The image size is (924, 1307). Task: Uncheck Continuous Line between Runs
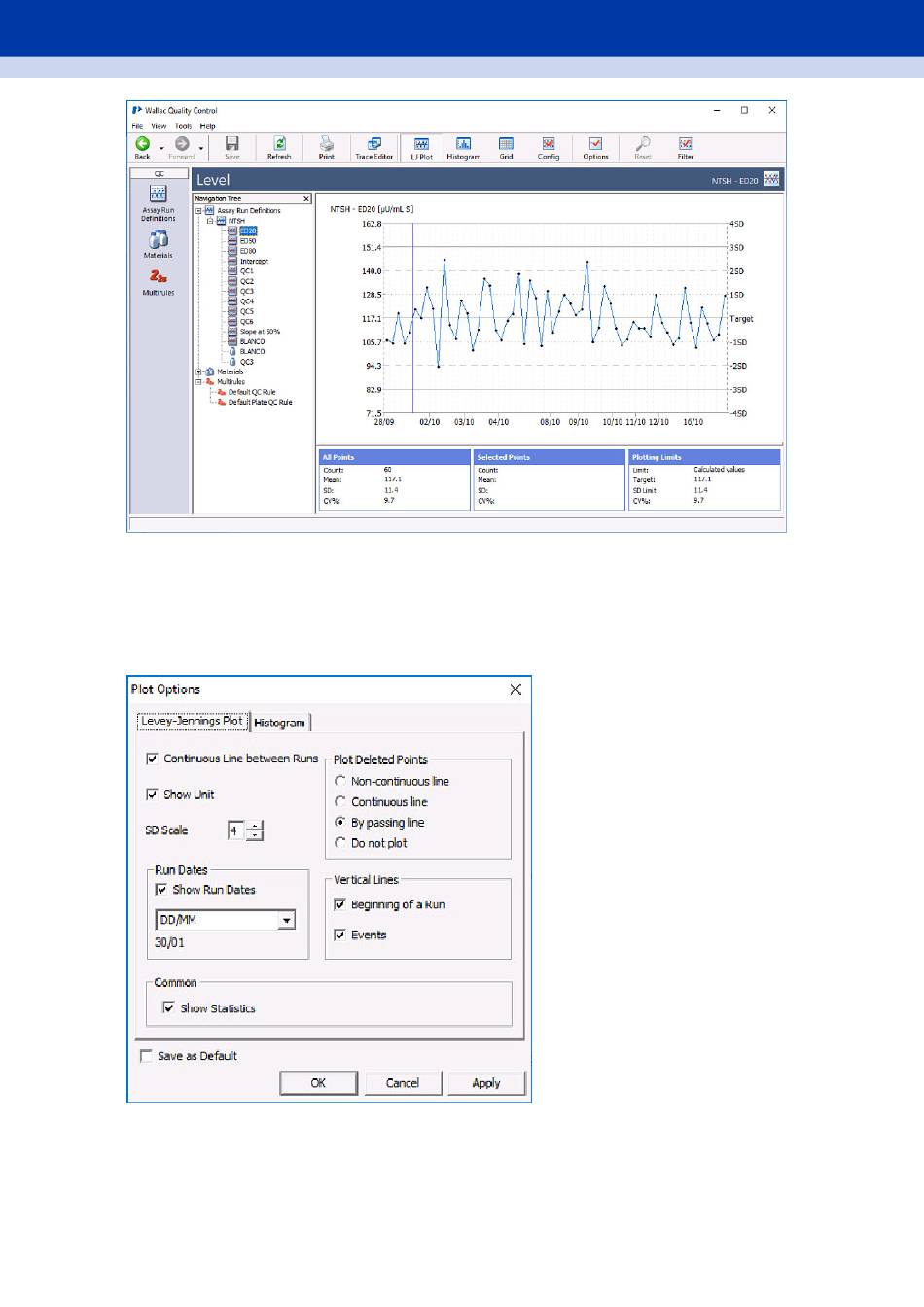click(152, 759)
